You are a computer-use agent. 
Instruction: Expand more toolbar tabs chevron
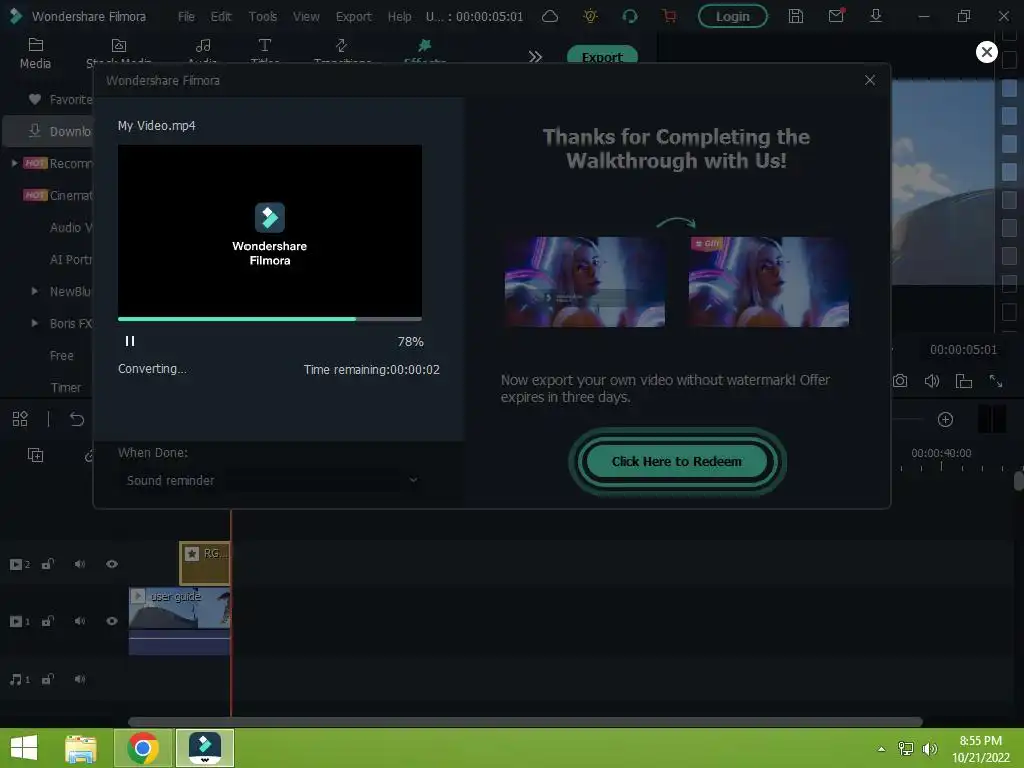coord(535,57)
